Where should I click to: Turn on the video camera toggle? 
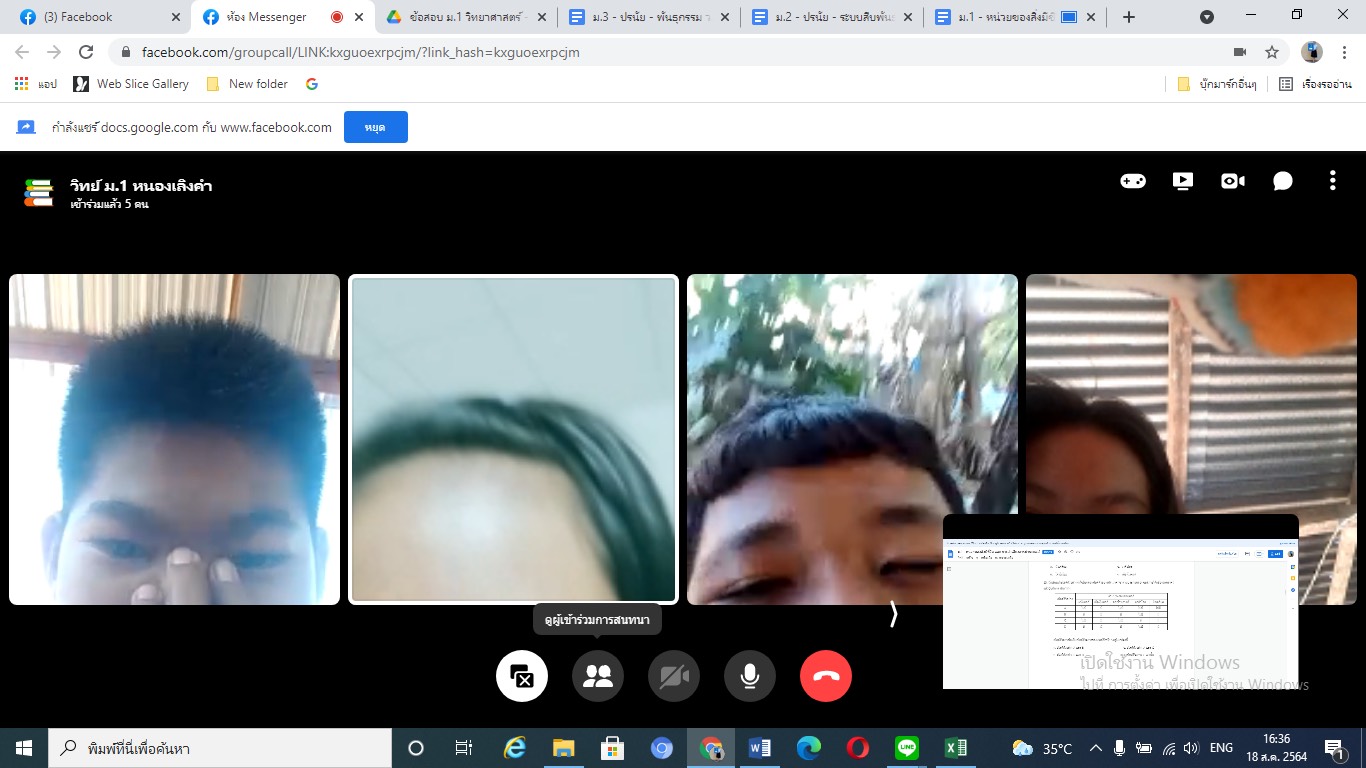tap(674, 676)
